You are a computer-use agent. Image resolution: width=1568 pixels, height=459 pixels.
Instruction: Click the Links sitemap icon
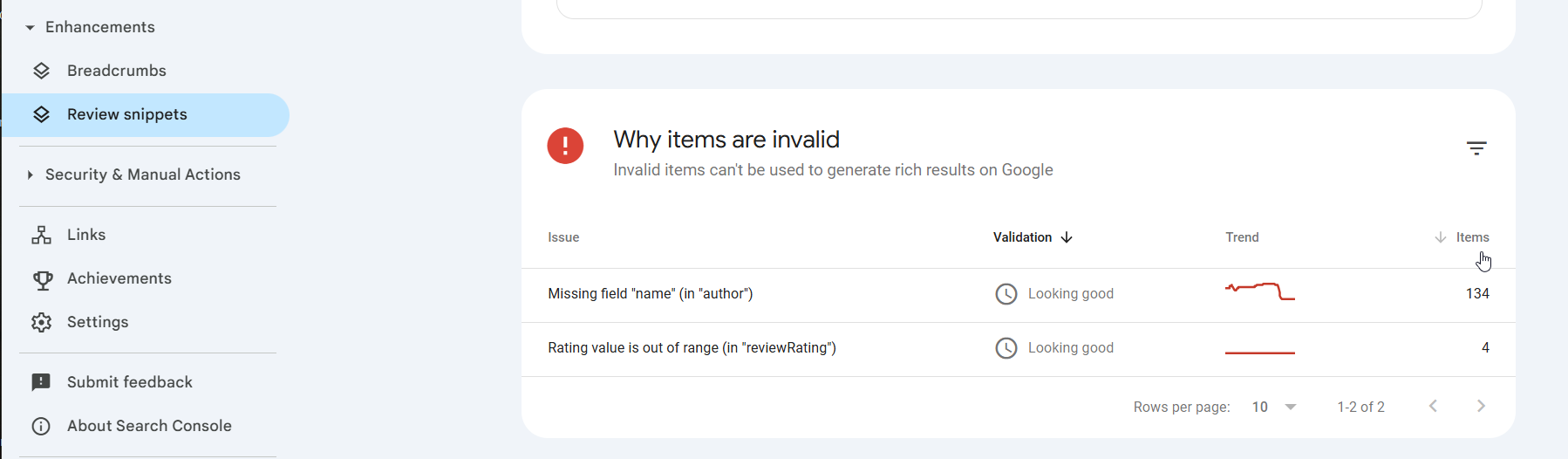point(41,235)
